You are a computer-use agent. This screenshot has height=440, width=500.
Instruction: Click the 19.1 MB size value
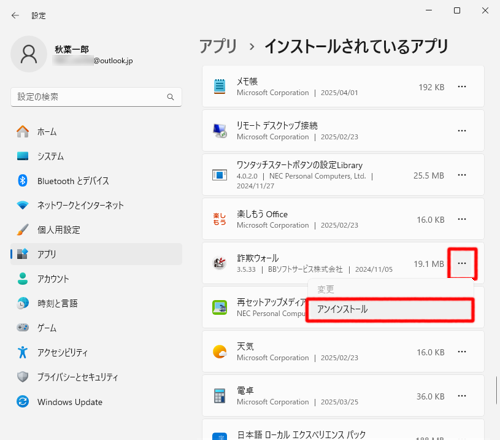pos(429,264)
